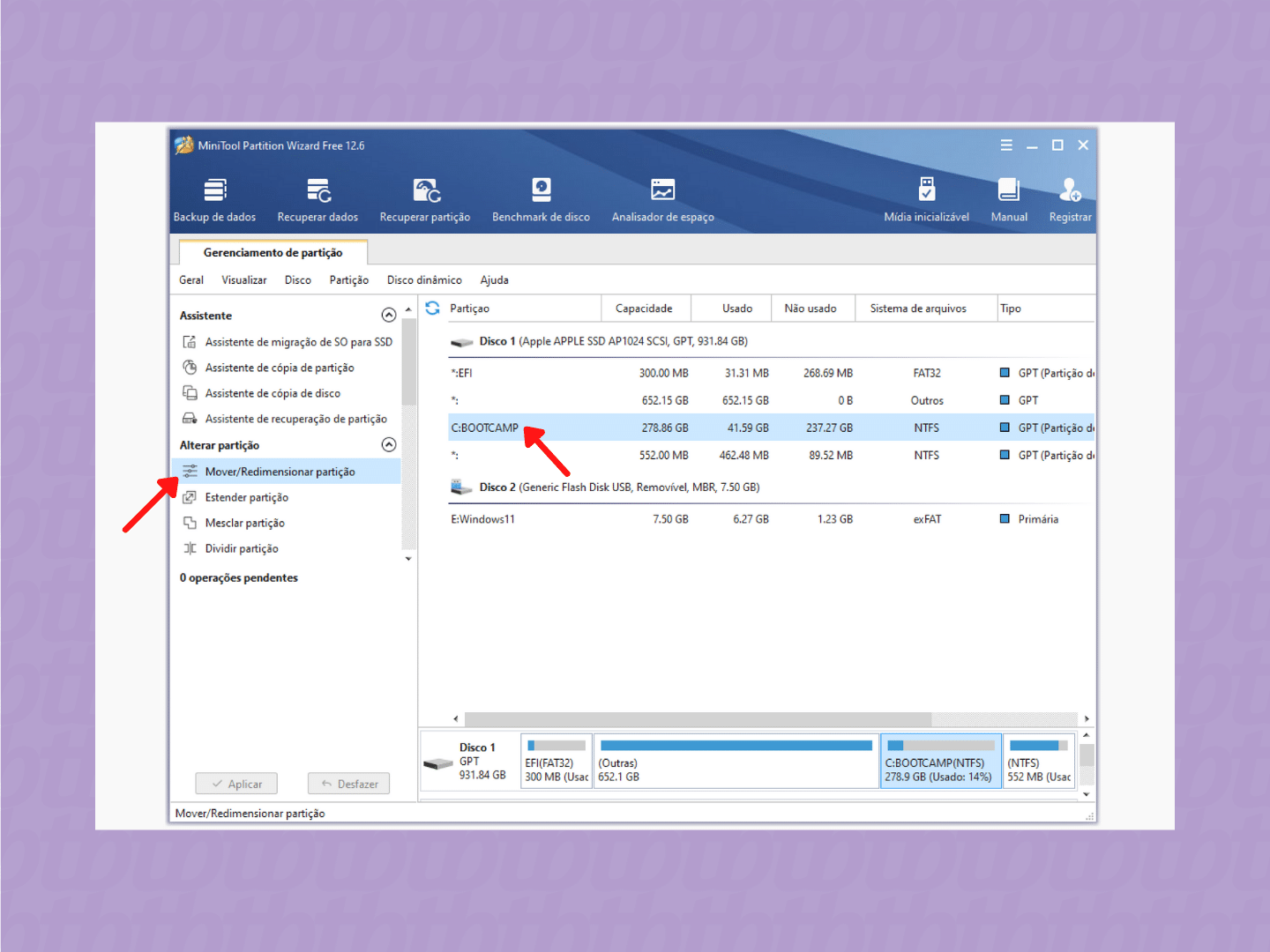
Task: Click (NTFS) 552 MB block in disk map
Action: (x=1040, y=761)
